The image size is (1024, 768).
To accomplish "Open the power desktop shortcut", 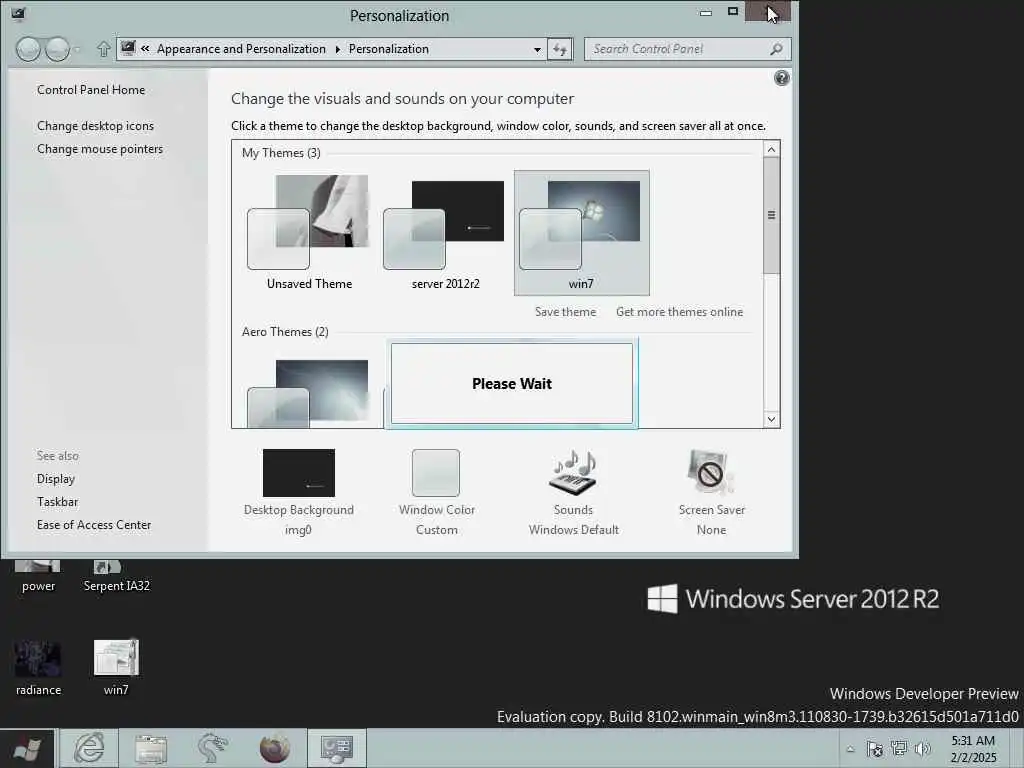I will pos(38,576).
